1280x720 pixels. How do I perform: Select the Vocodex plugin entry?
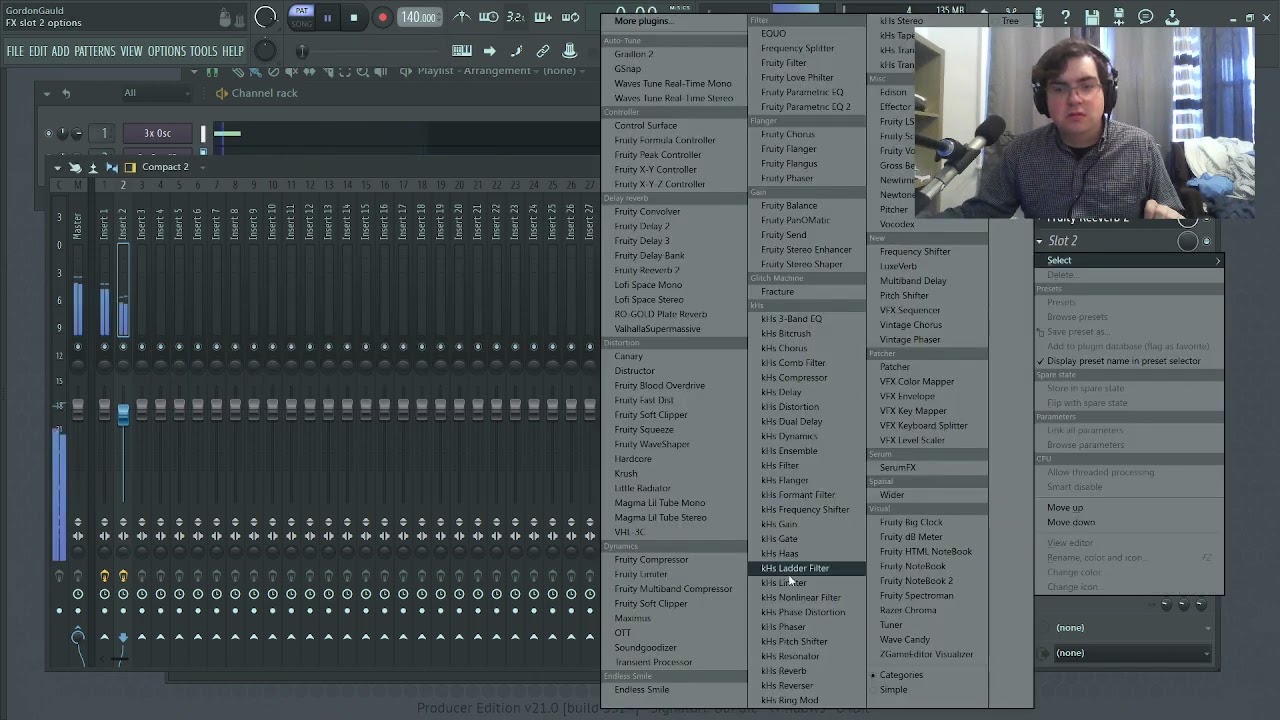[x=897, y=225]
